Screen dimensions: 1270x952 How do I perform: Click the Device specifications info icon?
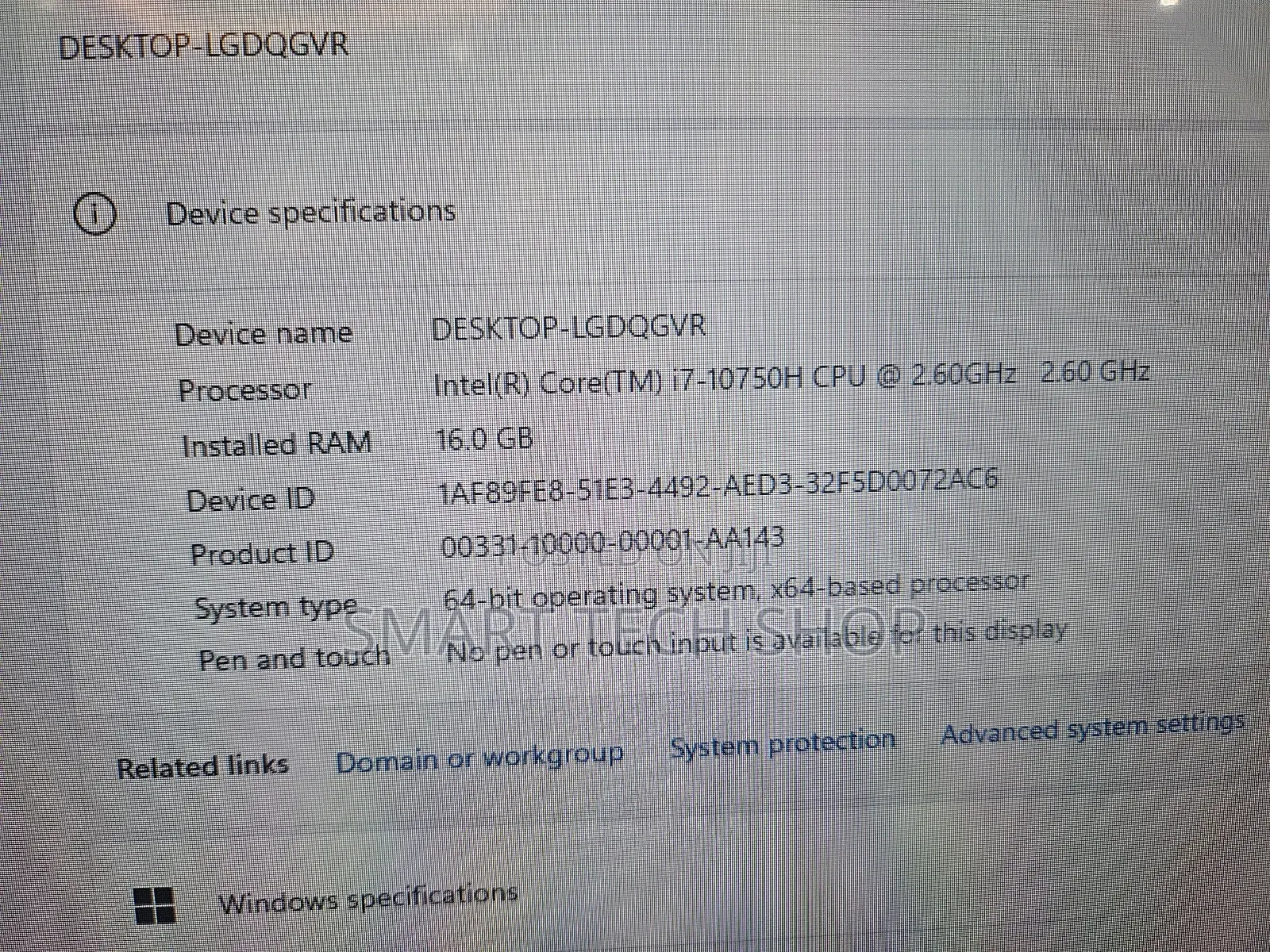tap(95, 214)
